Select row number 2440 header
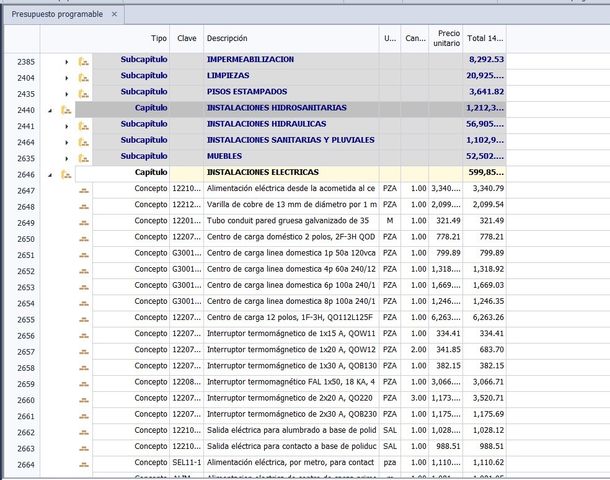610x480 pixels. [x=22, y=110]
